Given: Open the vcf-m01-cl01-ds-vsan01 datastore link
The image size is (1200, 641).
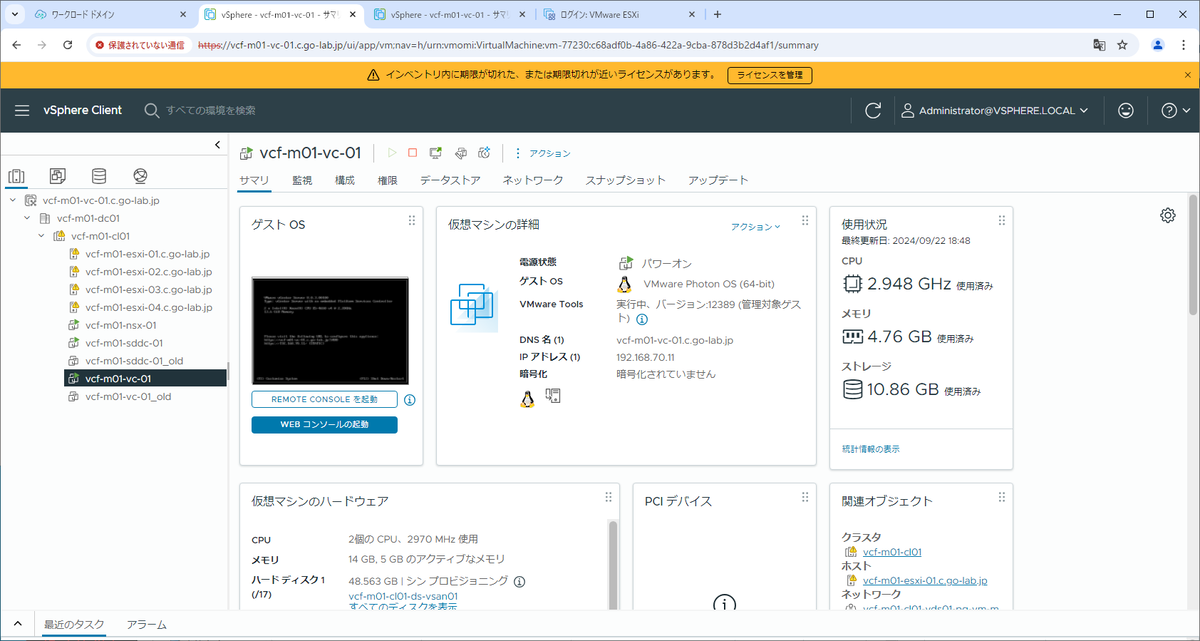Looking at the screenshot, I should point(403,596).
